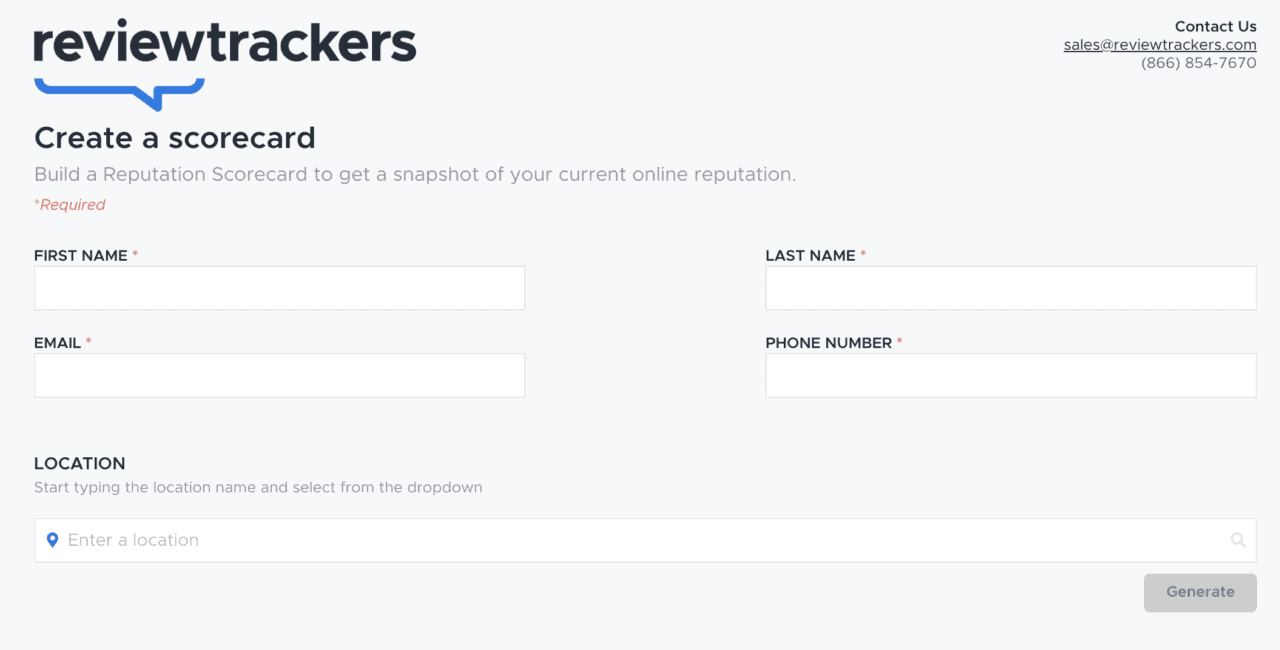Click the ReviewTrackers logo
Screen dimensions: 1280x650
225,44
